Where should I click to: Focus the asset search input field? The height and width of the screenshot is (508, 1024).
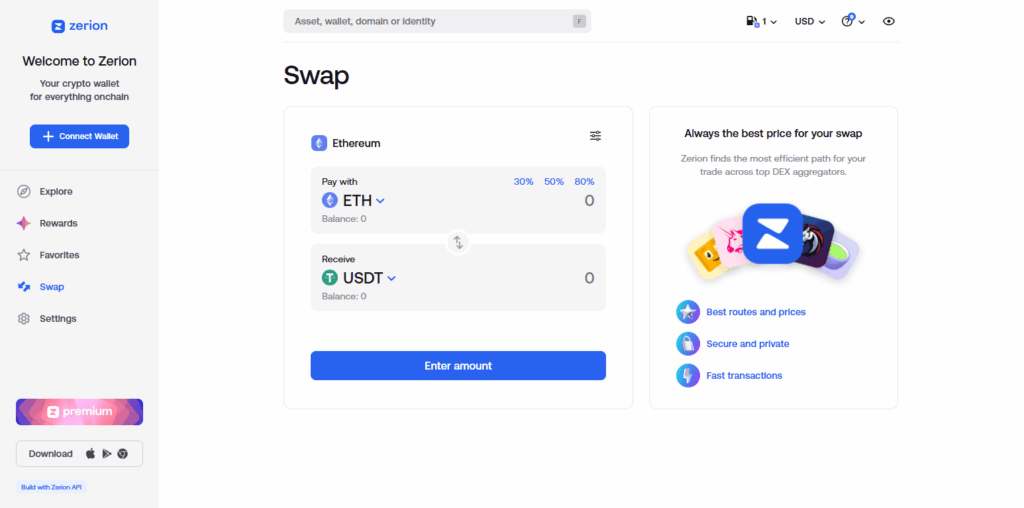pyautogui.click(x=430, y=21)
